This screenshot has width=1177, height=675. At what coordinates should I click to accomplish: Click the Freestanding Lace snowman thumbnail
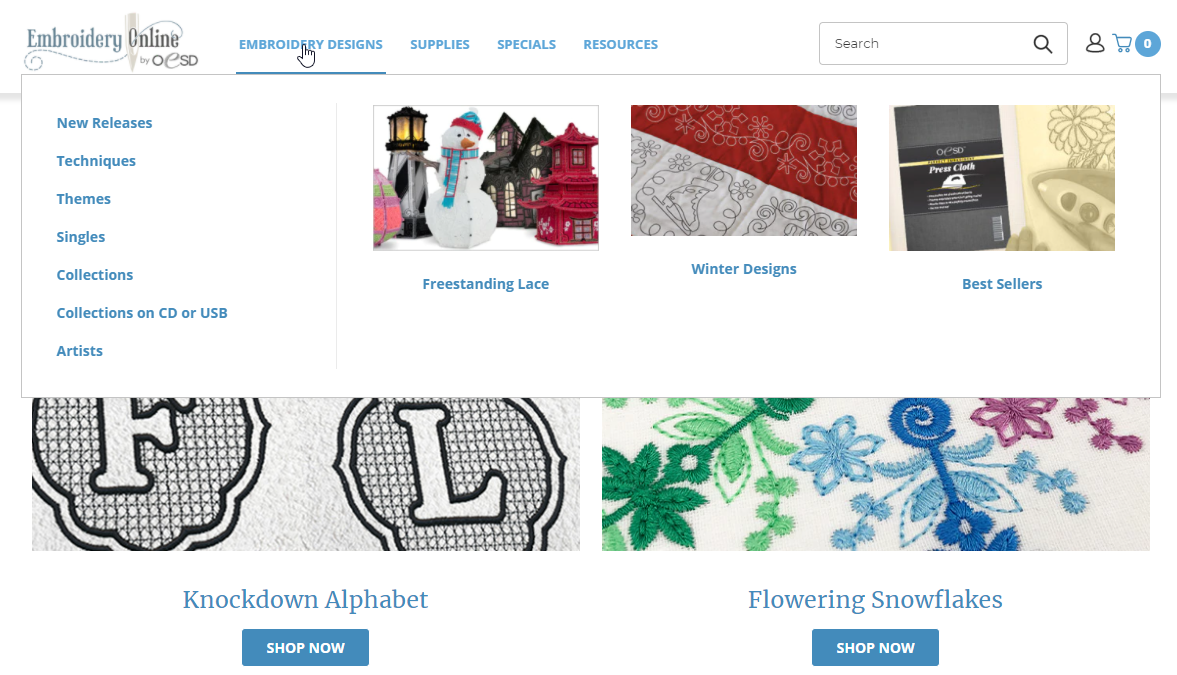click(486, 178)
